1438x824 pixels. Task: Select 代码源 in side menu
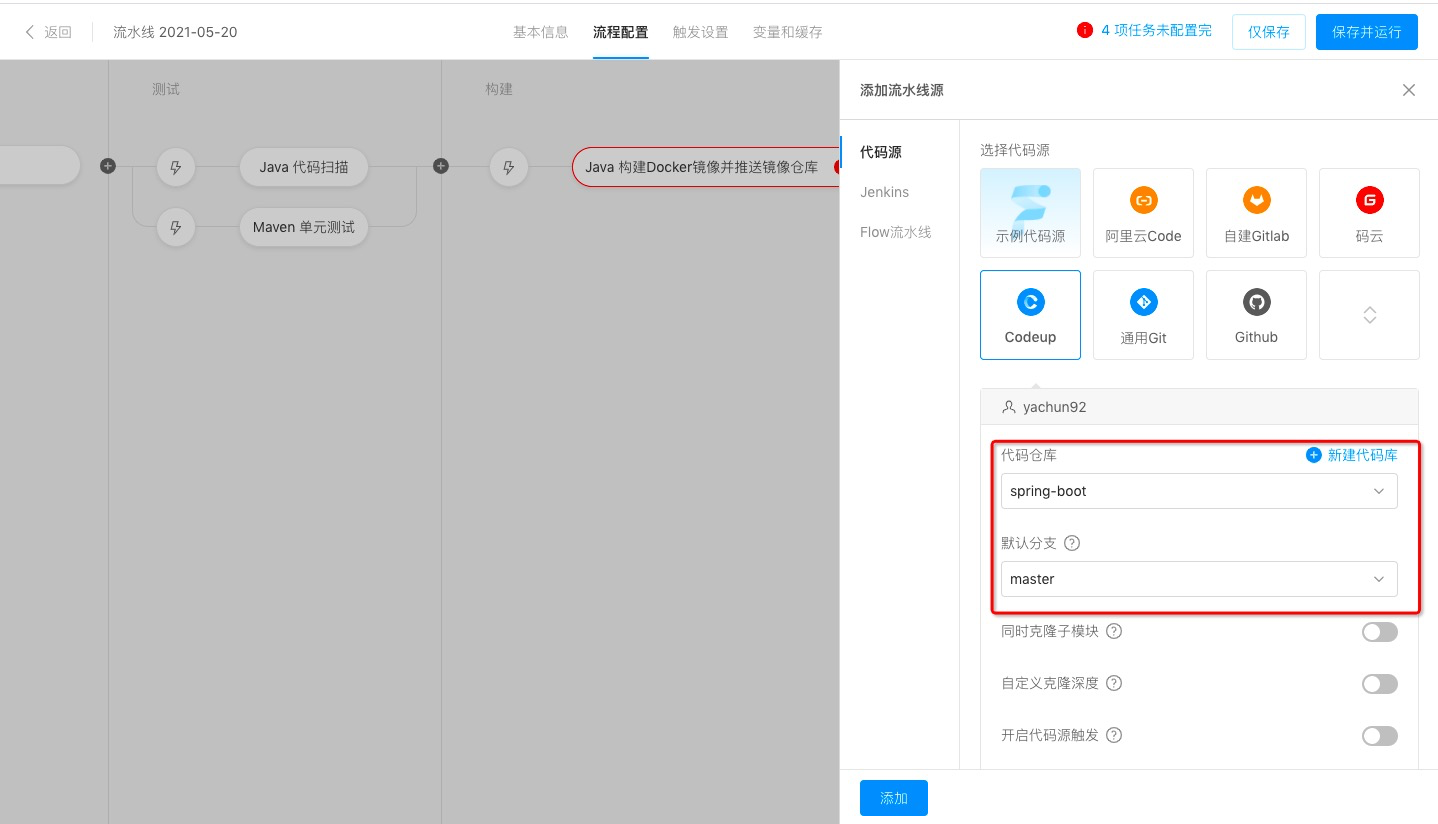(x=881, y=152)
